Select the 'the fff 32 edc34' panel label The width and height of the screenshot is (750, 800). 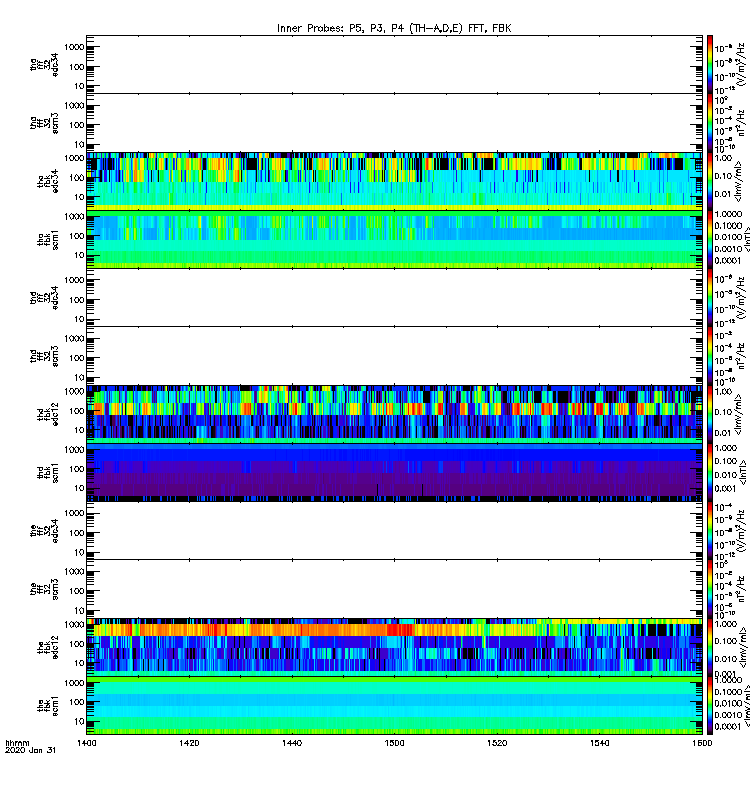(x=44, y=531)
